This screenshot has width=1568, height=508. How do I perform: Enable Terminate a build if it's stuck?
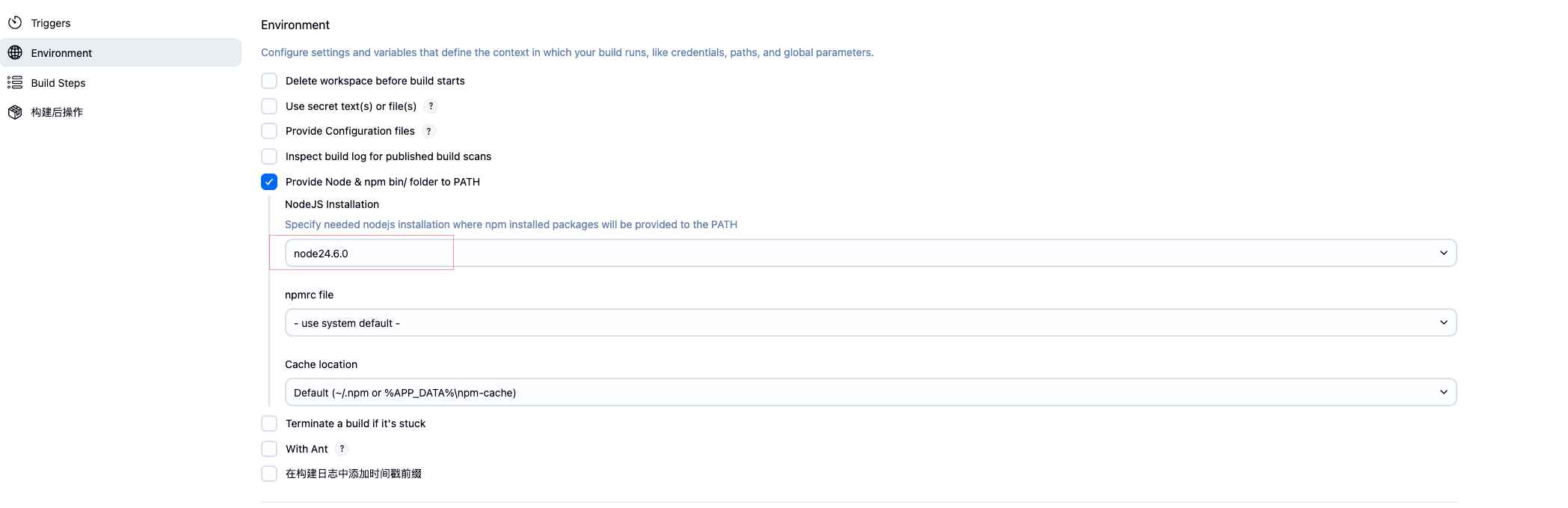pos(269,423)
